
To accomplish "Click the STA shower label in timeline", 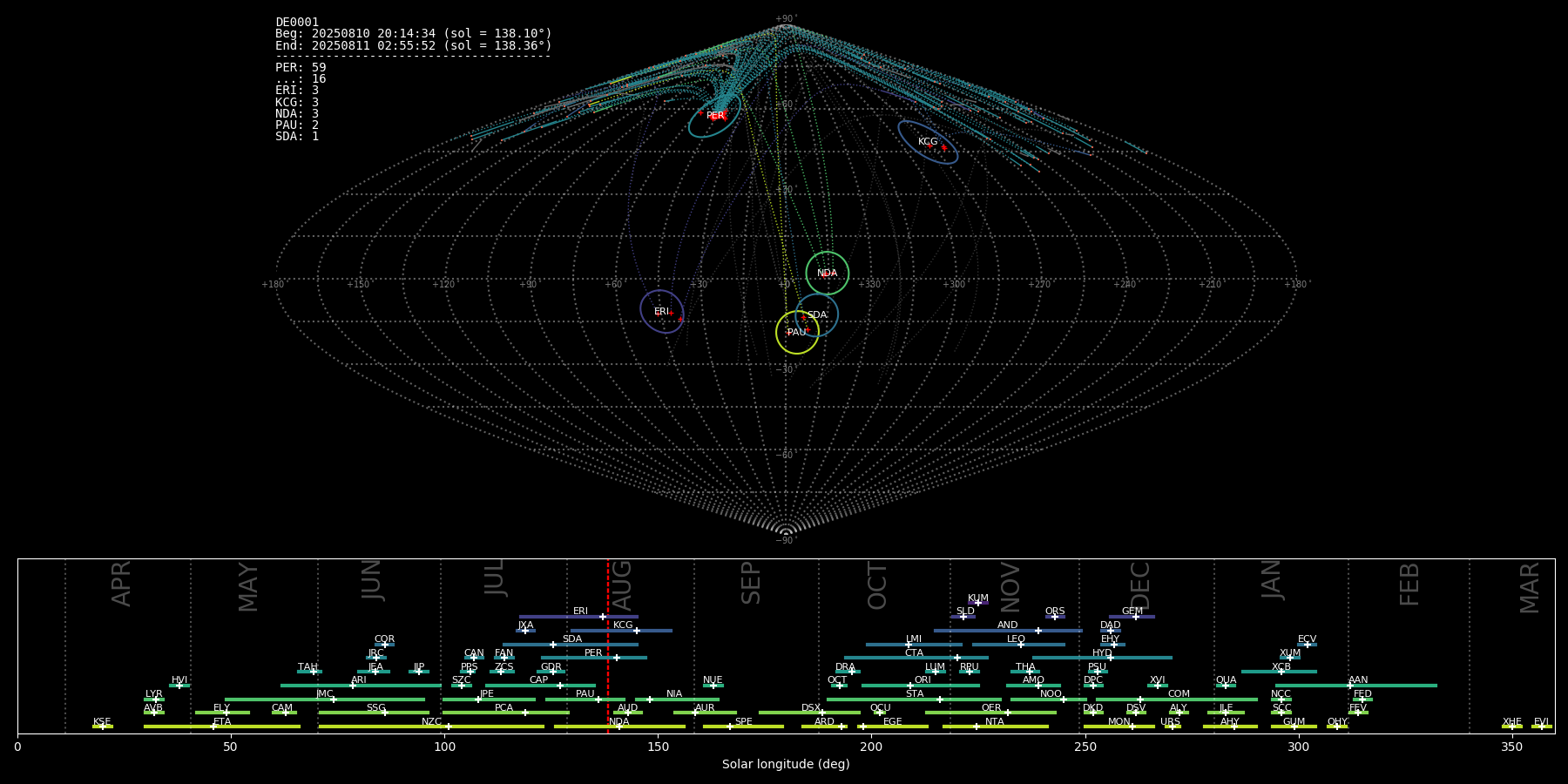I will 915,694.
